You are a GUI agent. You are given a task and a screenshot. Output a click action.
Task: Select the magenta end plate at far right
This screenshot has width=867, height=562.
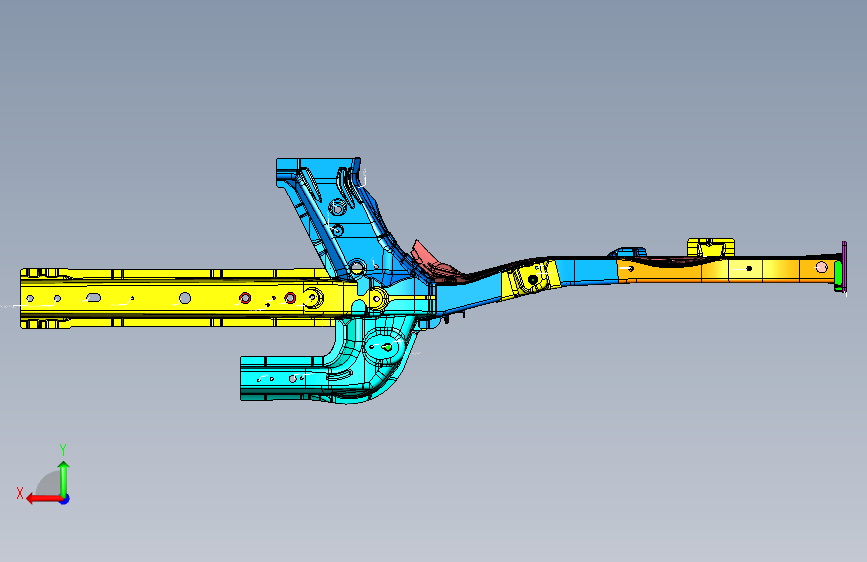844,268
